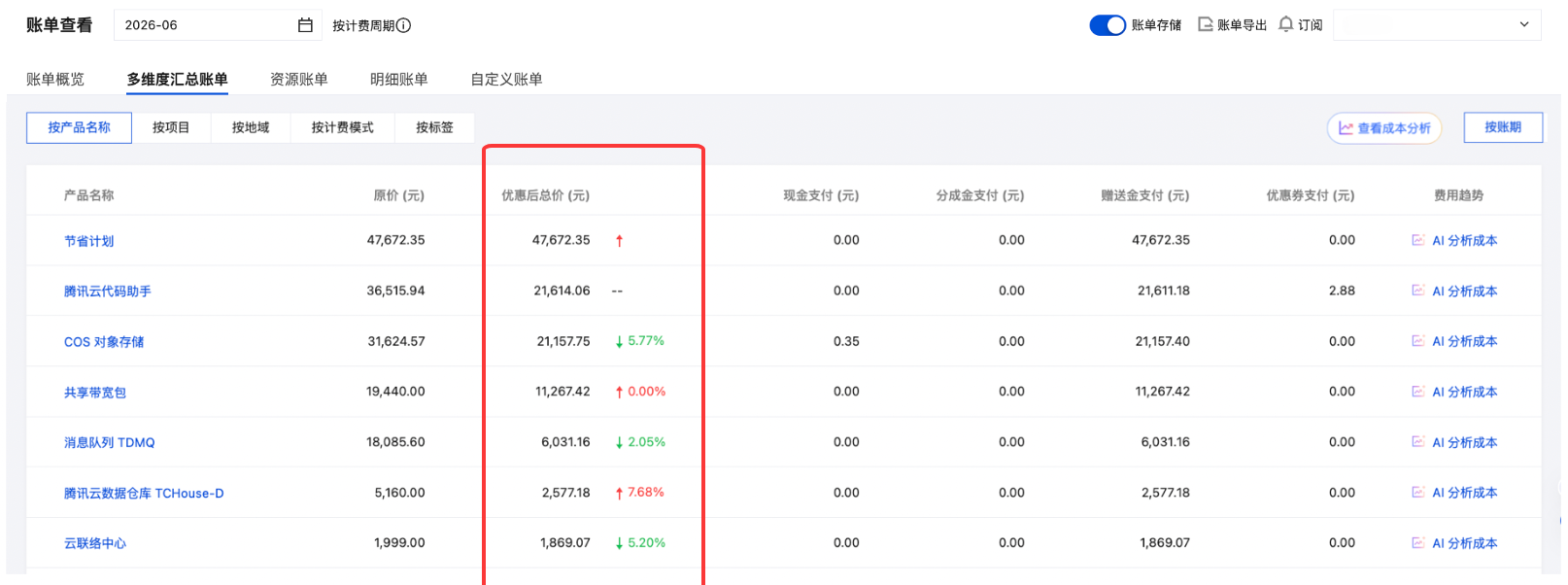Click the chart icon in 查看成本分析

pos(1346,128)
